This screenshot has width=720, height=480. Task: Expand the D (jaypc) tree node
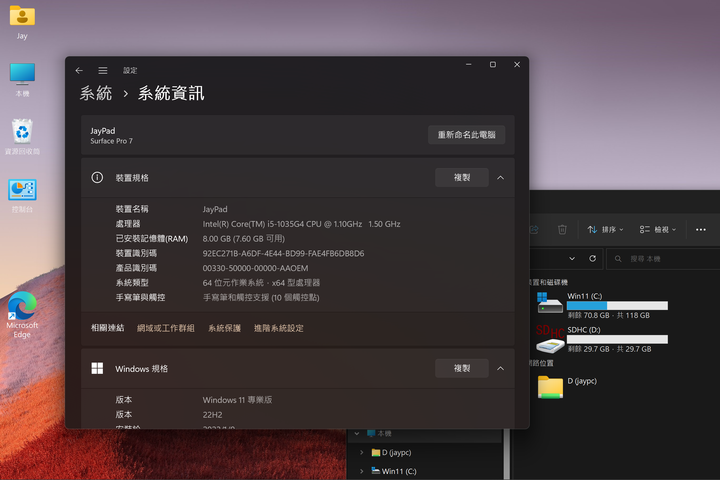pos(361,452)
